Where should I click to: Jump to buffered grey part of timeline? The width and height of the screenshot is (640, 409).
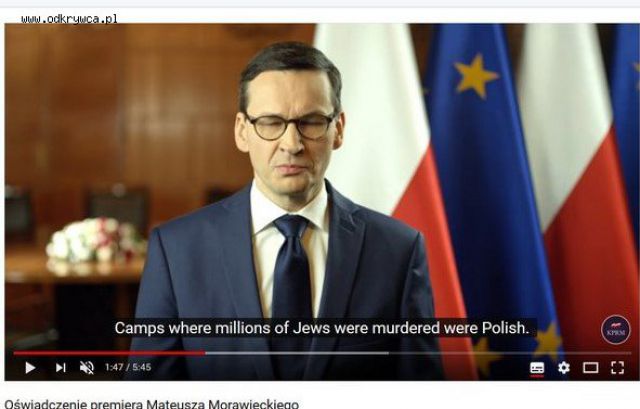tap(297, 353)
